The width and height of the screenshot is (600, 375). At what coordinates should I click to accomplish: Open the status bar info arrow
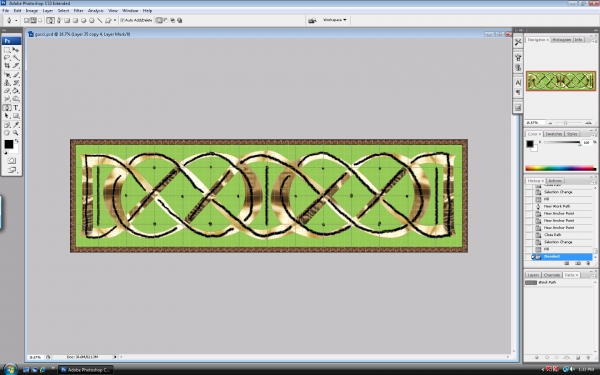pyautogui.click(x=115, y=357)
